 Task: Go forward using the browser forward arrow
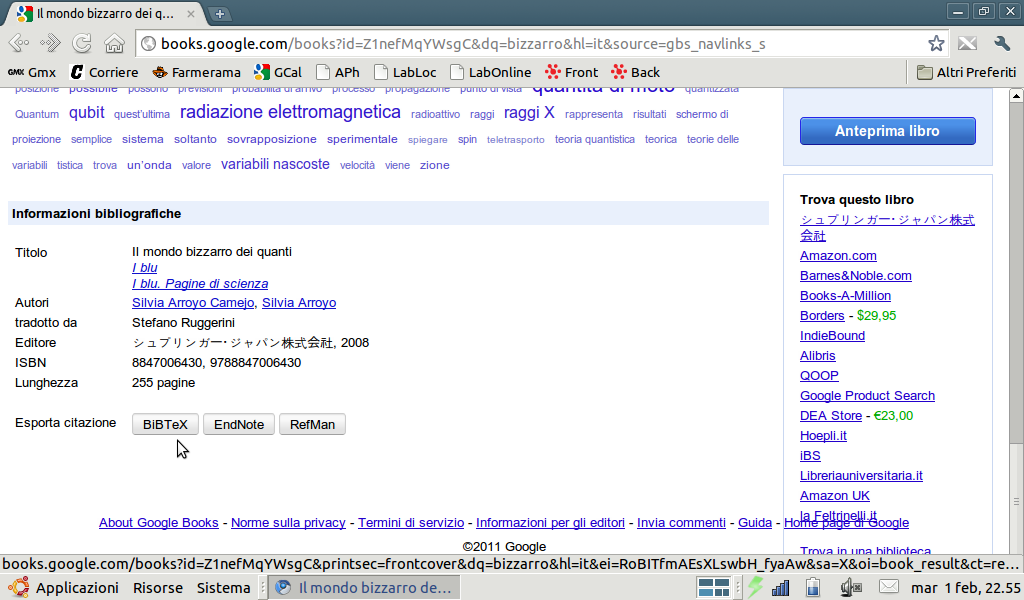pos(50,43)
